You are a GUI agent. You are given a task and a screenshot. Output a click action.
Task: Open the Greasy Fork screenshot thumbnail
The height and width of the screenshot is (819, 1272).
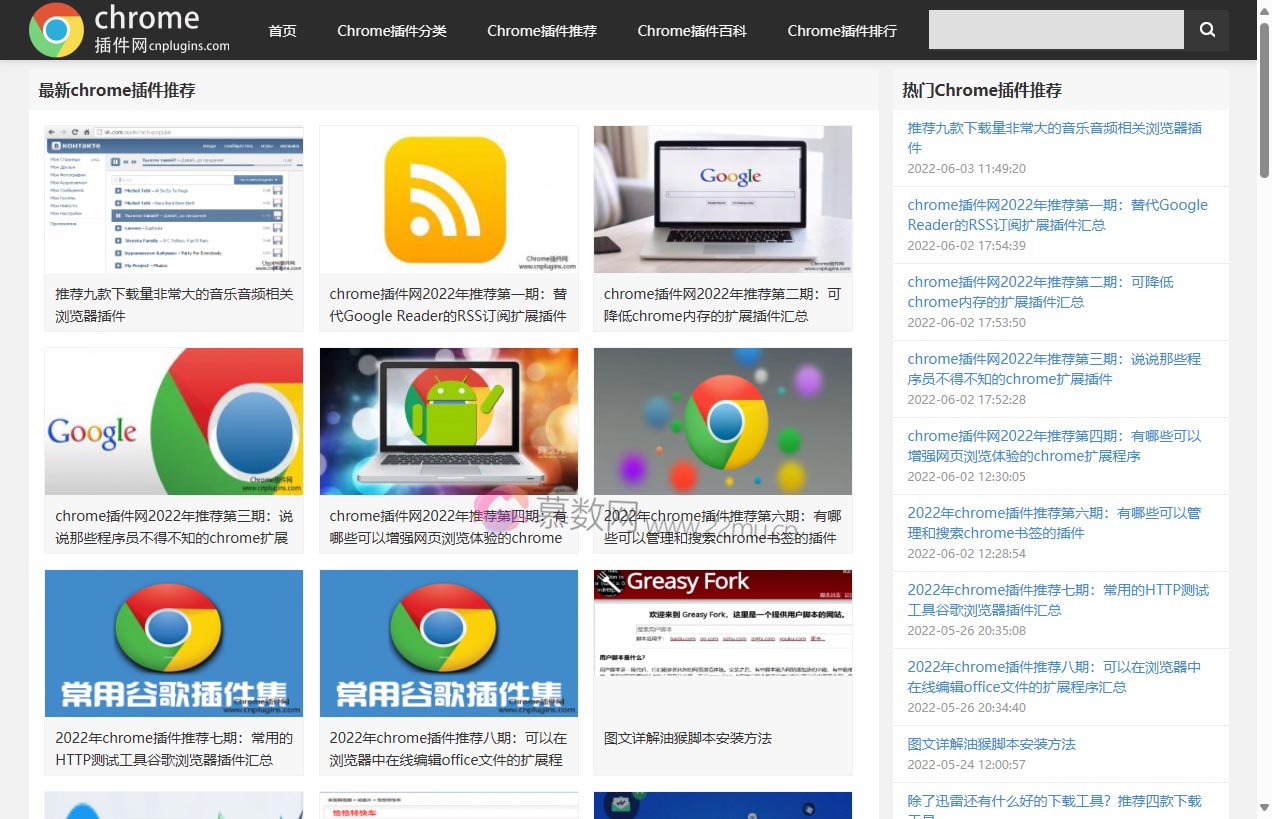pyautogui.click(x=722, y=643)
